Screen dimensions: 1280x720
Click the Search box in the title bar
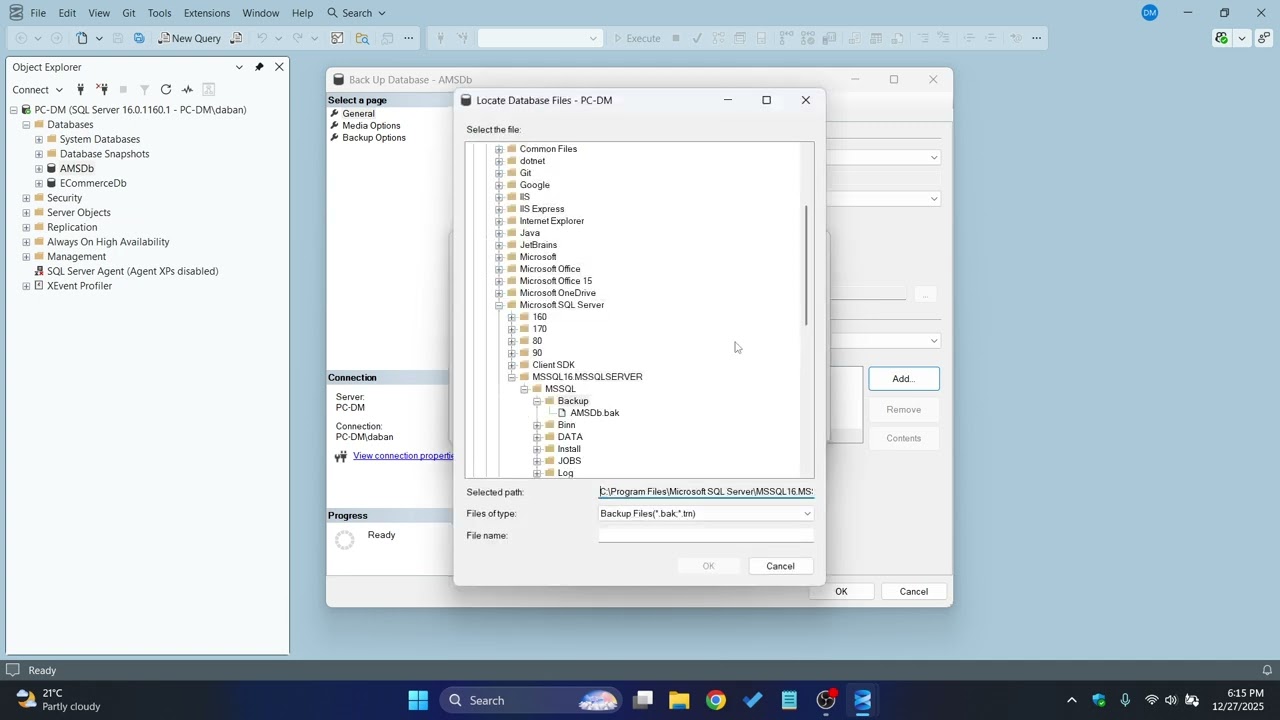[x=356, y=13]
